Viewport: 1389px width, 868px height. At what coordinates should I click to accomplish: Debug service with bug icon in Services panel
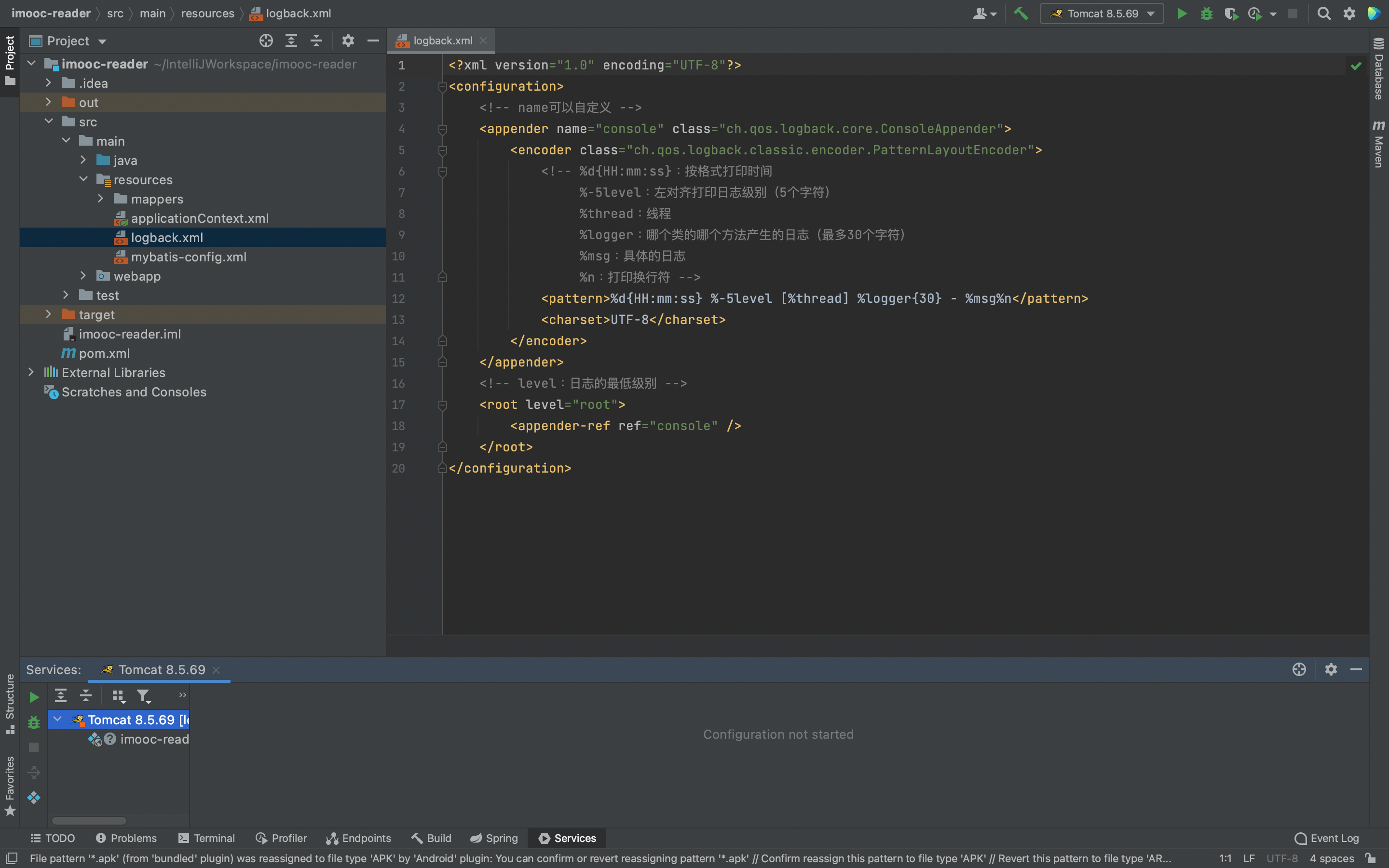point(34,722)
